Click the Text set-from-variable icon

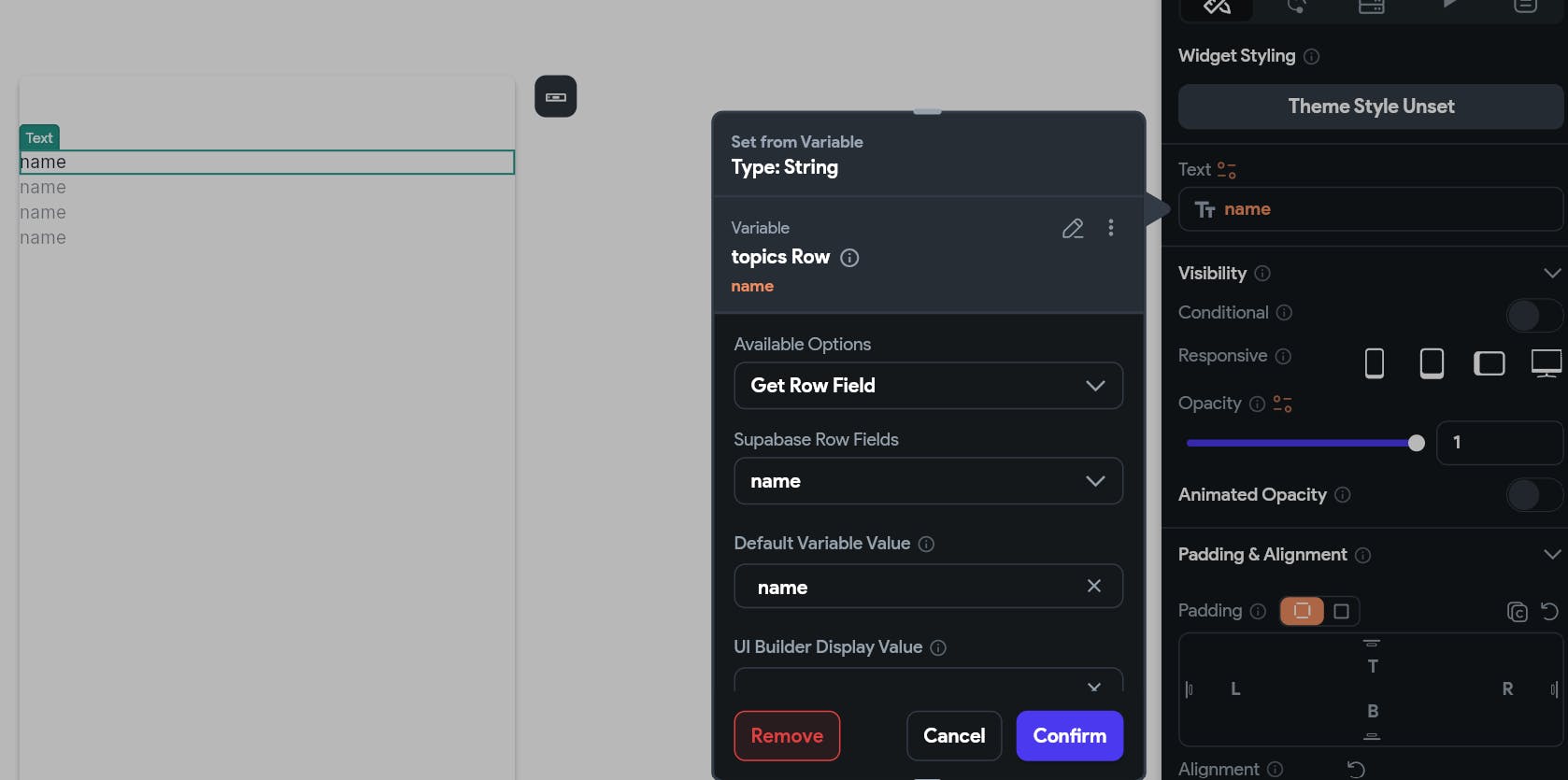tap(1227, 170)
